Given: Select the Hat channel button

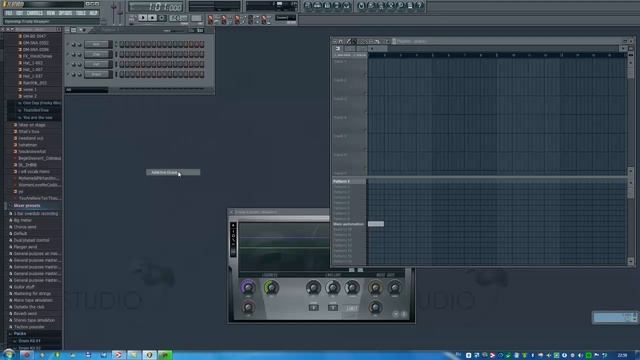Looking at the screenshot, I should [96, 64].
